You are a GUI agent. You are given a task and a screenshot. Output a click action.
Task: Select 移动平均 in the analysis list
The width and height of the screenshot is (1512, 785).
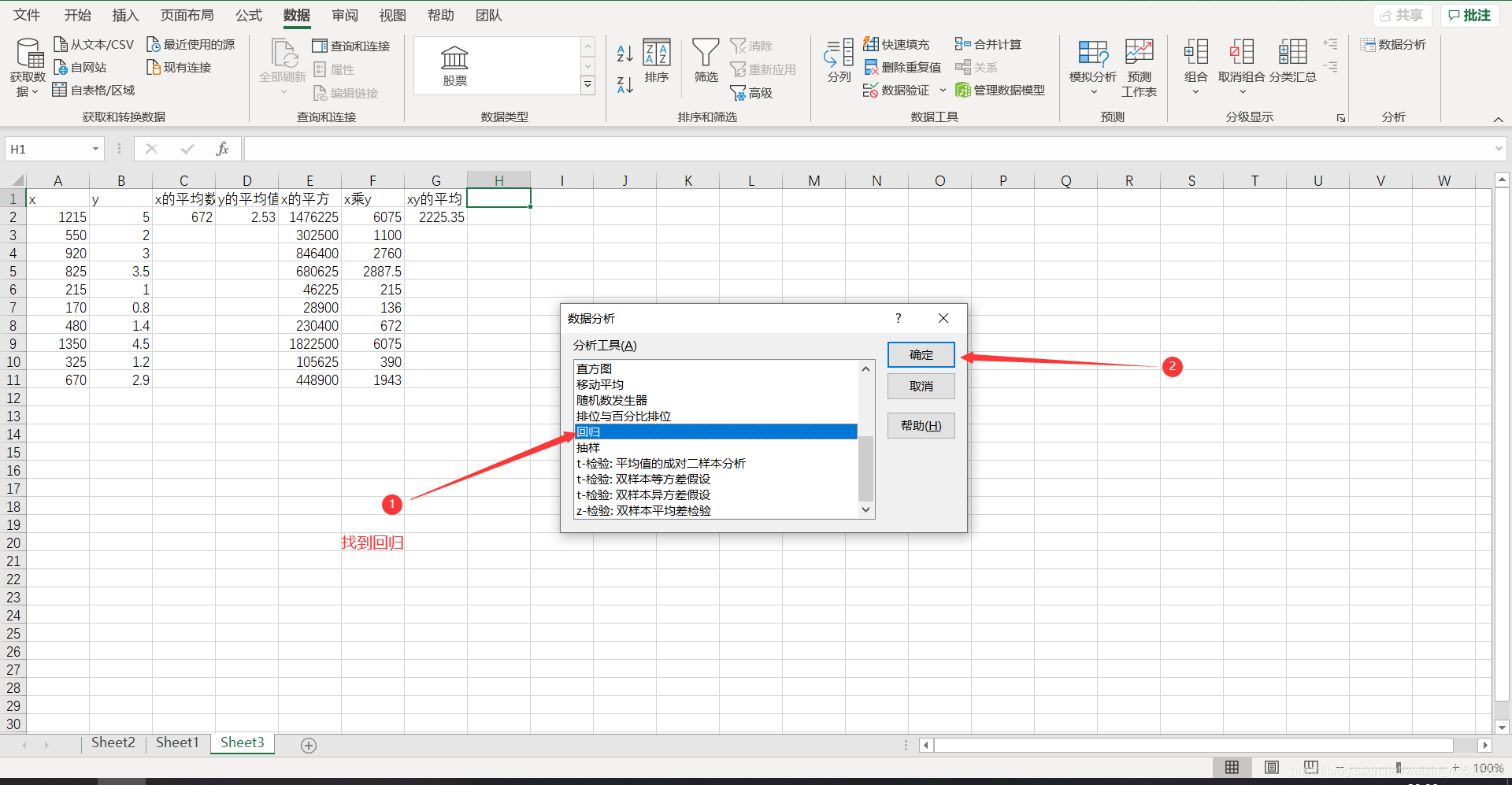[x=716, y=384]
